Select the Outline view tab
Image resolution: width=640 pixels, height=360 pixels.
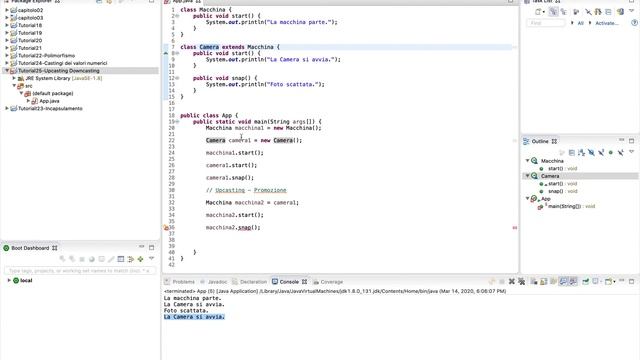(x=540, y=141)
